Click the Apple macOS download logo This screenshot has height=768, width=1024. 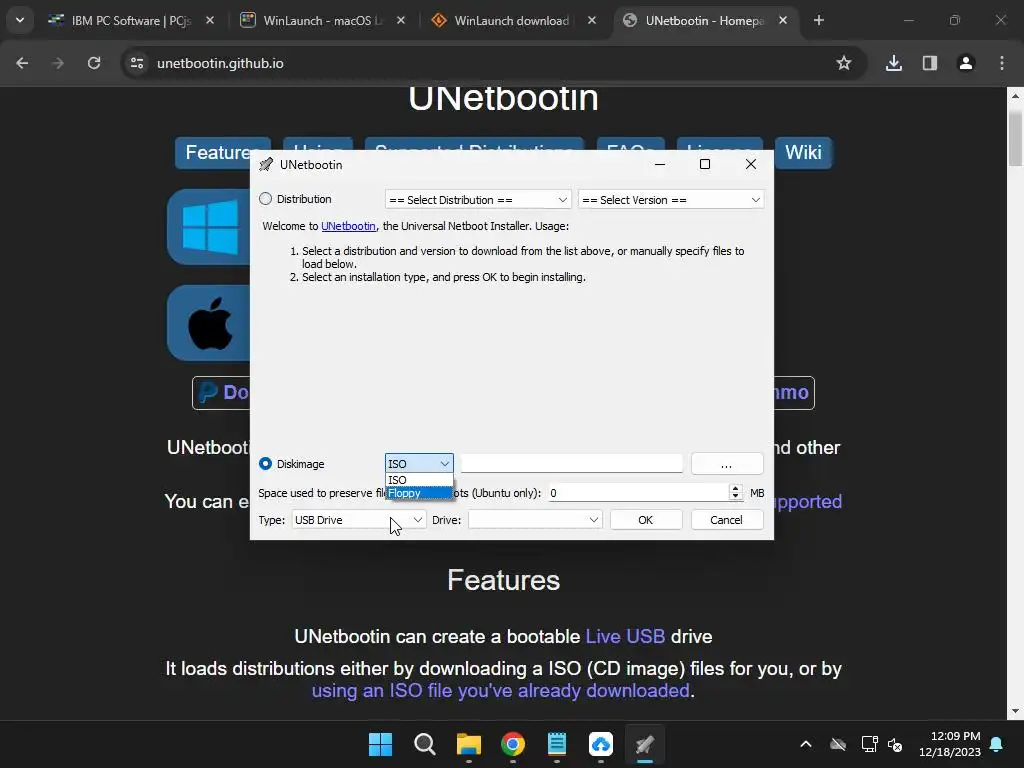pyautogui.click(x=209, y=323)
